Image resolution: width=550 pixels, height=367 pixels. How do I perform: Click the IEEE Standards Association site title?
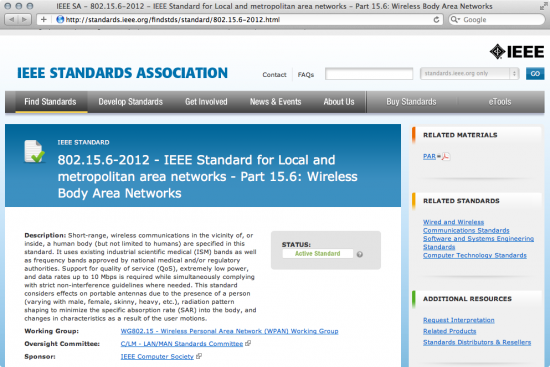click(122, 73)
